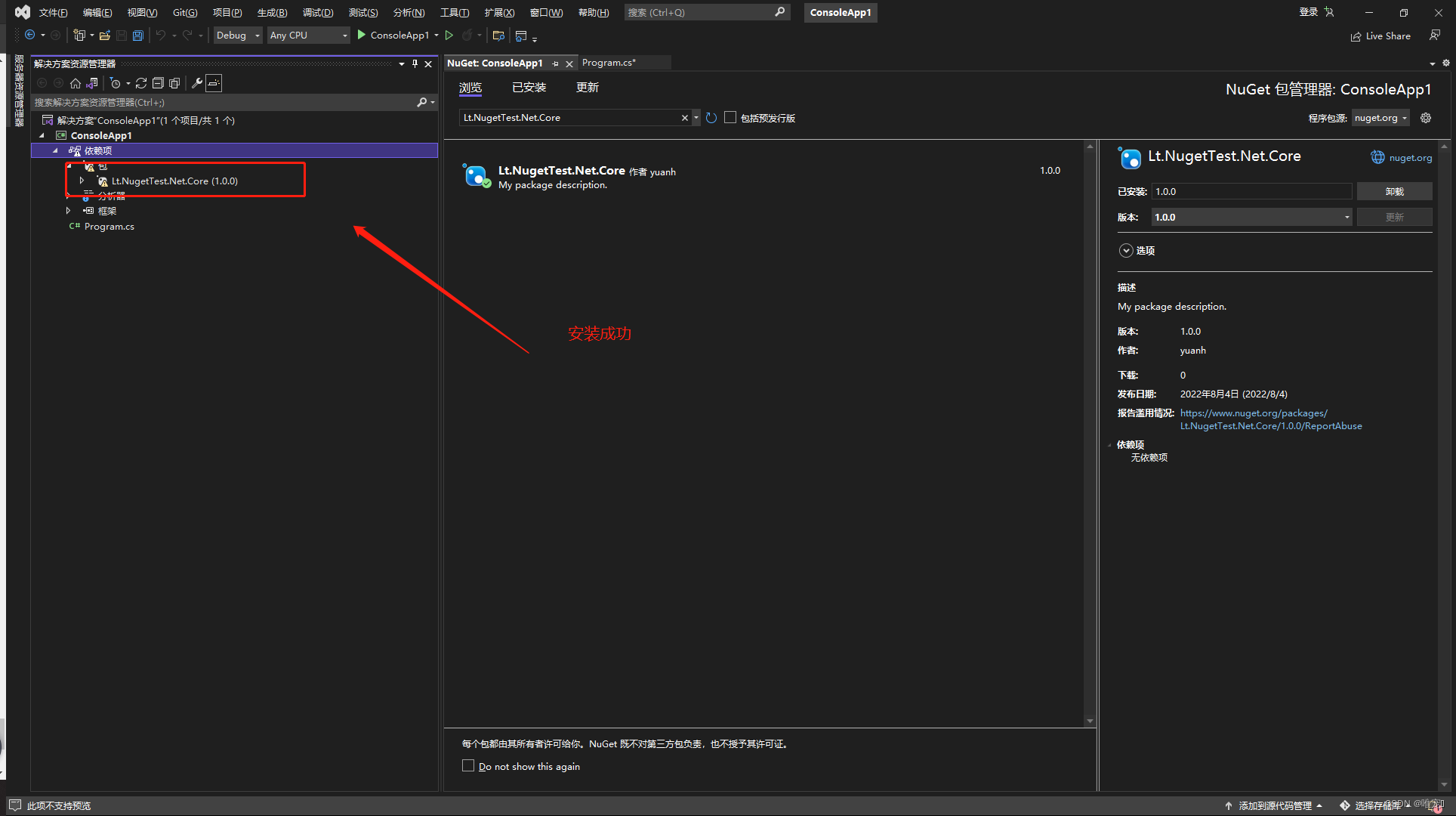The height and width of the screenshot is (816, 1456).
Task: Open the Debug configuration dropdown
Action: point(237,36)
